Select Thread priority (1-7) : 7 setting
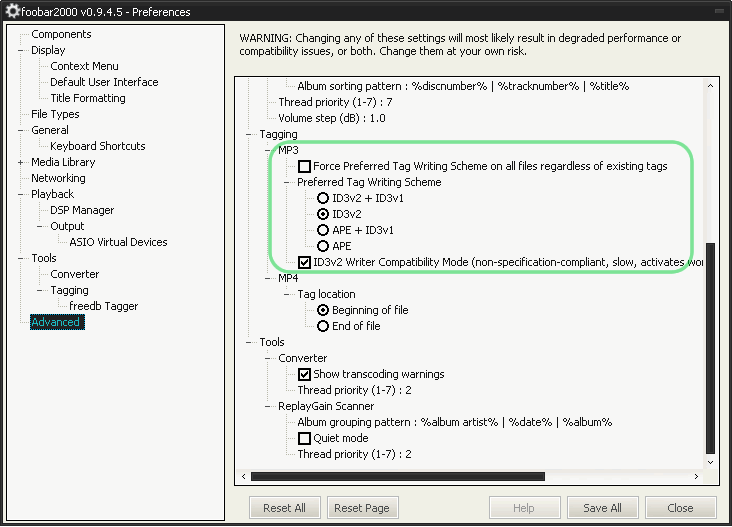 click(335, 102)
